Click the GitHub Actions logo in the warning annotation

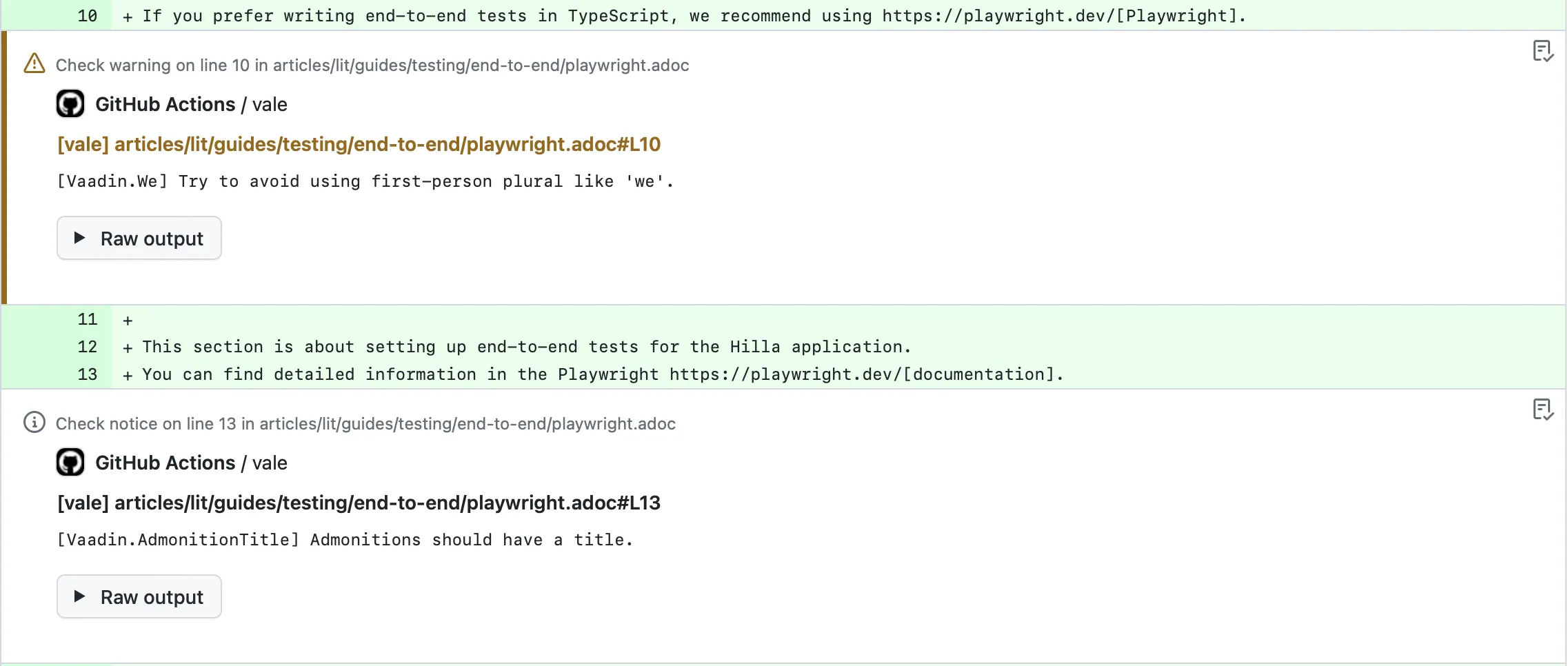70,103
